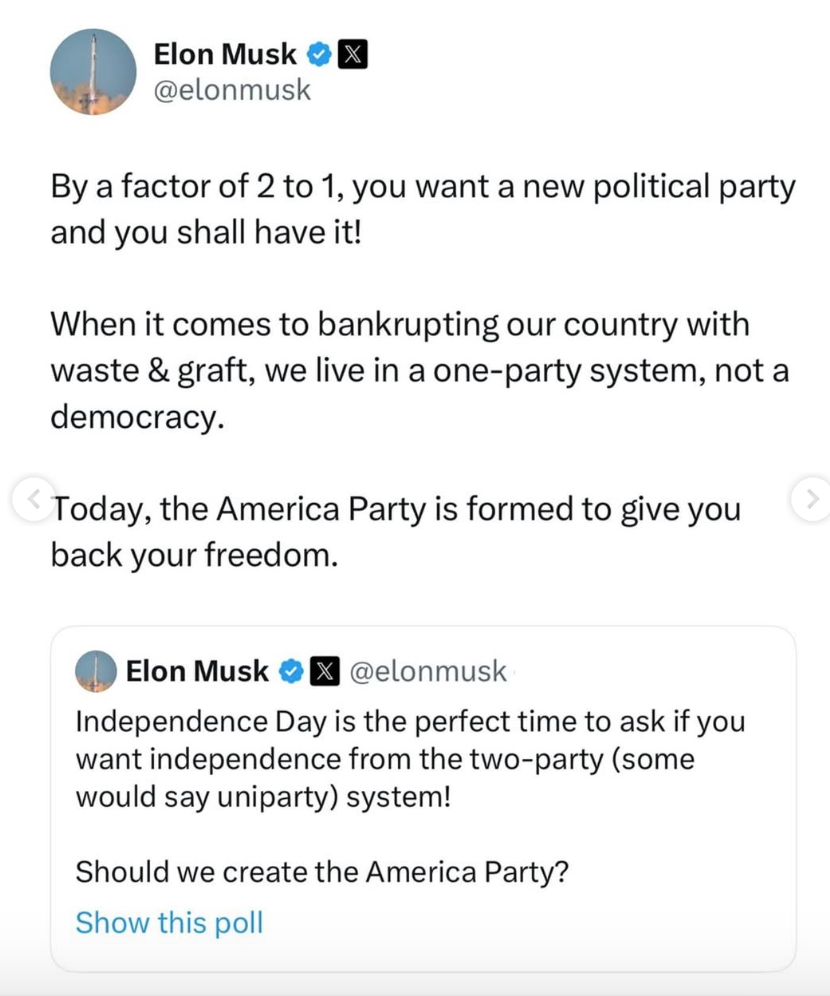Click the word "democracy." in the post
This screenshot has height=996, width=830.
[133, 416]
